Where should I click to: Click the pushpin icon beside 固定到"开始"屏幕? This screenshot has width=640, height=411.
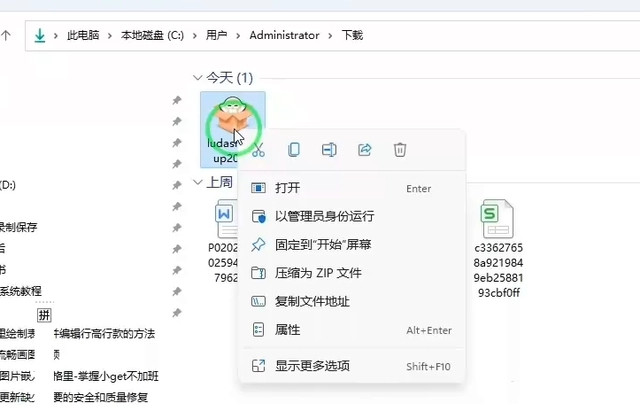258,245
